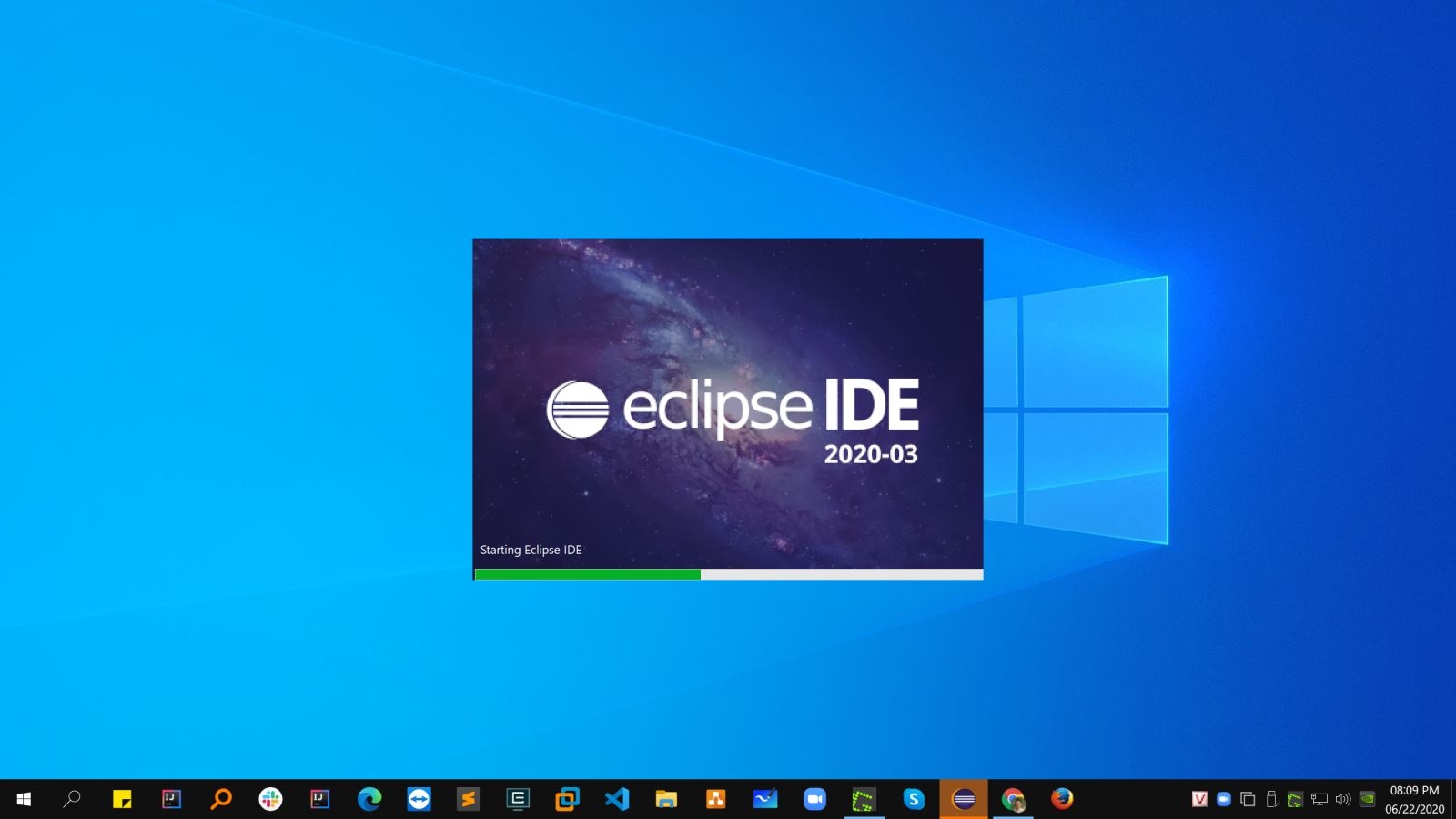Open File Explorer from the taskbar
Image resolution: width=1456 pixels, height=819 pixels.
pyautogui.click(x=666, y=799)
